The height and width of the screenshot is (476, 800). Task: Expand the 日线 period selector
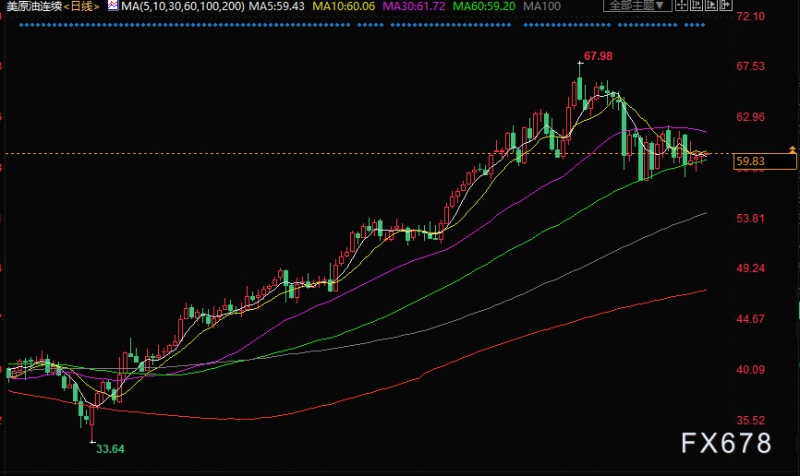click(82, 6)
